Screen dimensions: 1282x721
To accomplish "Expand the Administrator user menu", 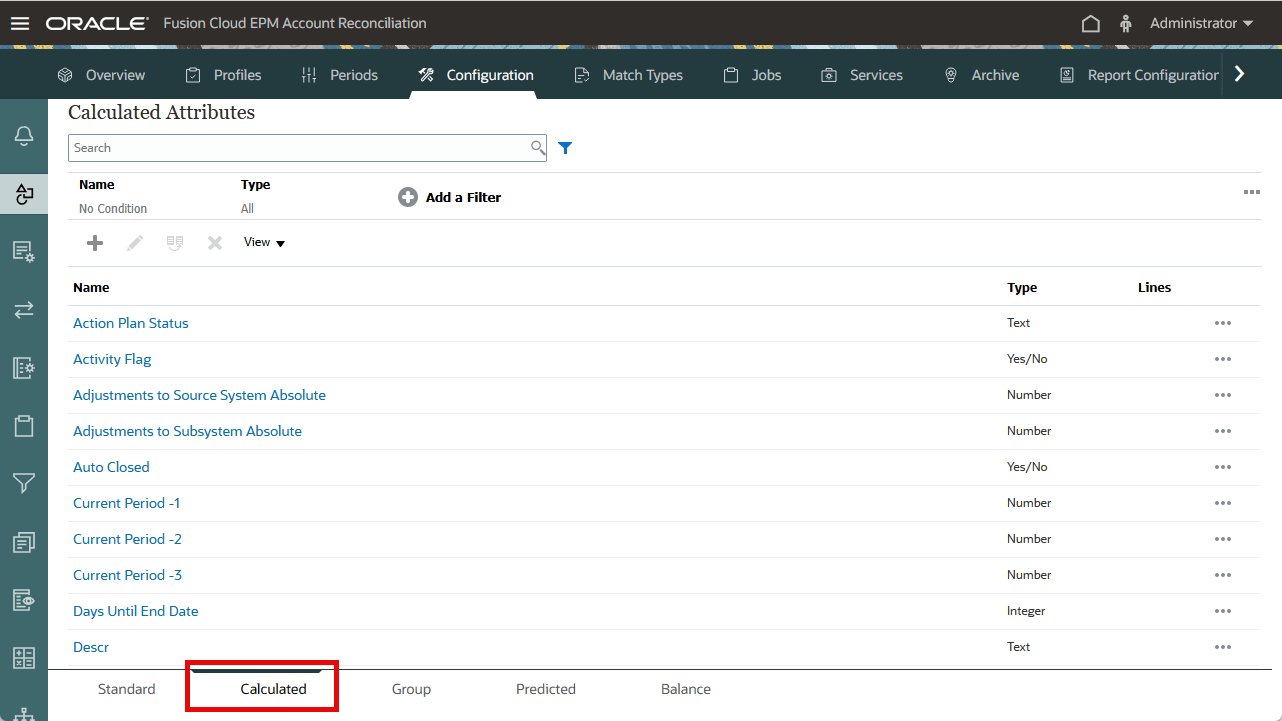I will point(1202,23).
